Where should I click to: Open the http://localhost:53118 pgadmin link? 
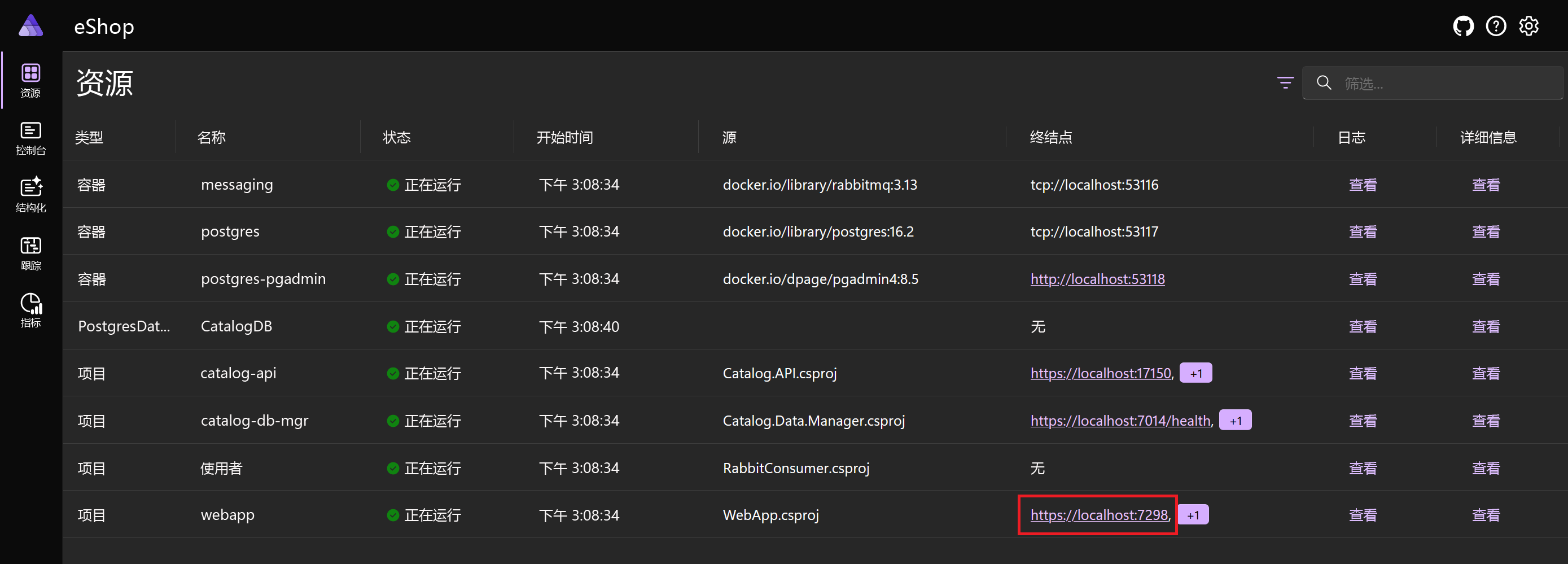[1097, 279]
